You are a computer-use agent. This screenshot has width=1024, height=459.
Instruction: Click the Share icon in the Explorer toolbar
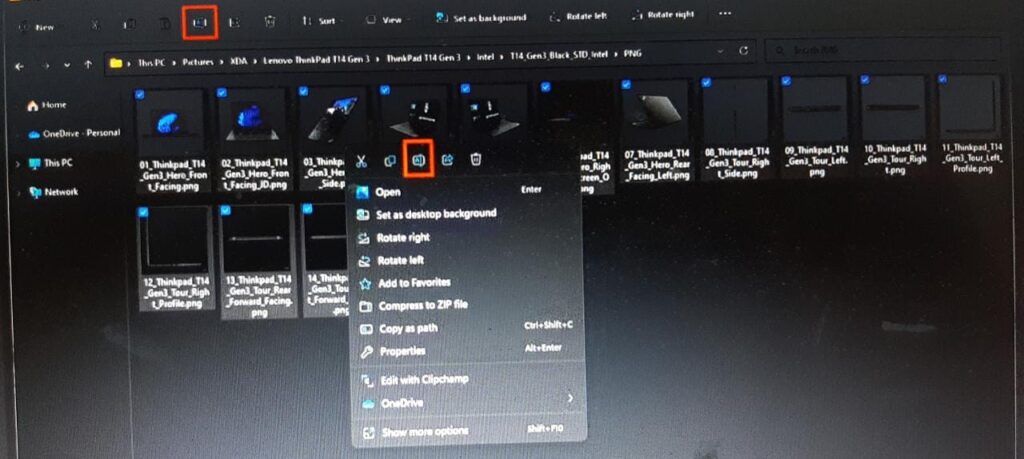[x=235, y=23]
